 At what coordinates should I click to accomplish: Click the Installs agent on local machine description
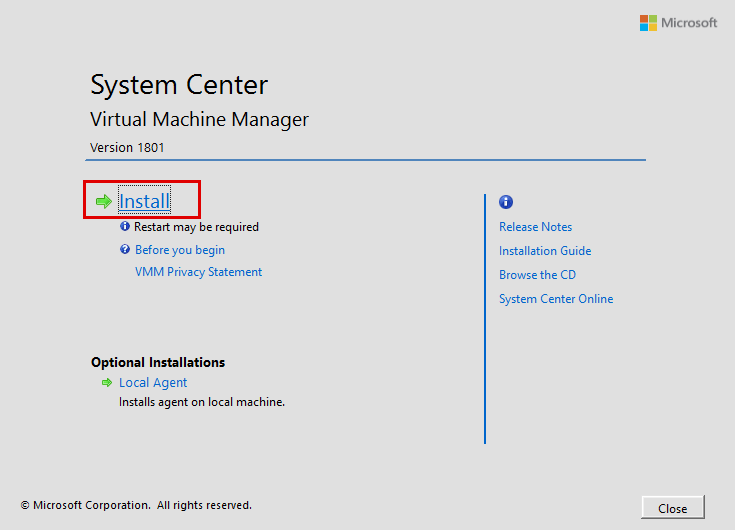click(202, 402)
